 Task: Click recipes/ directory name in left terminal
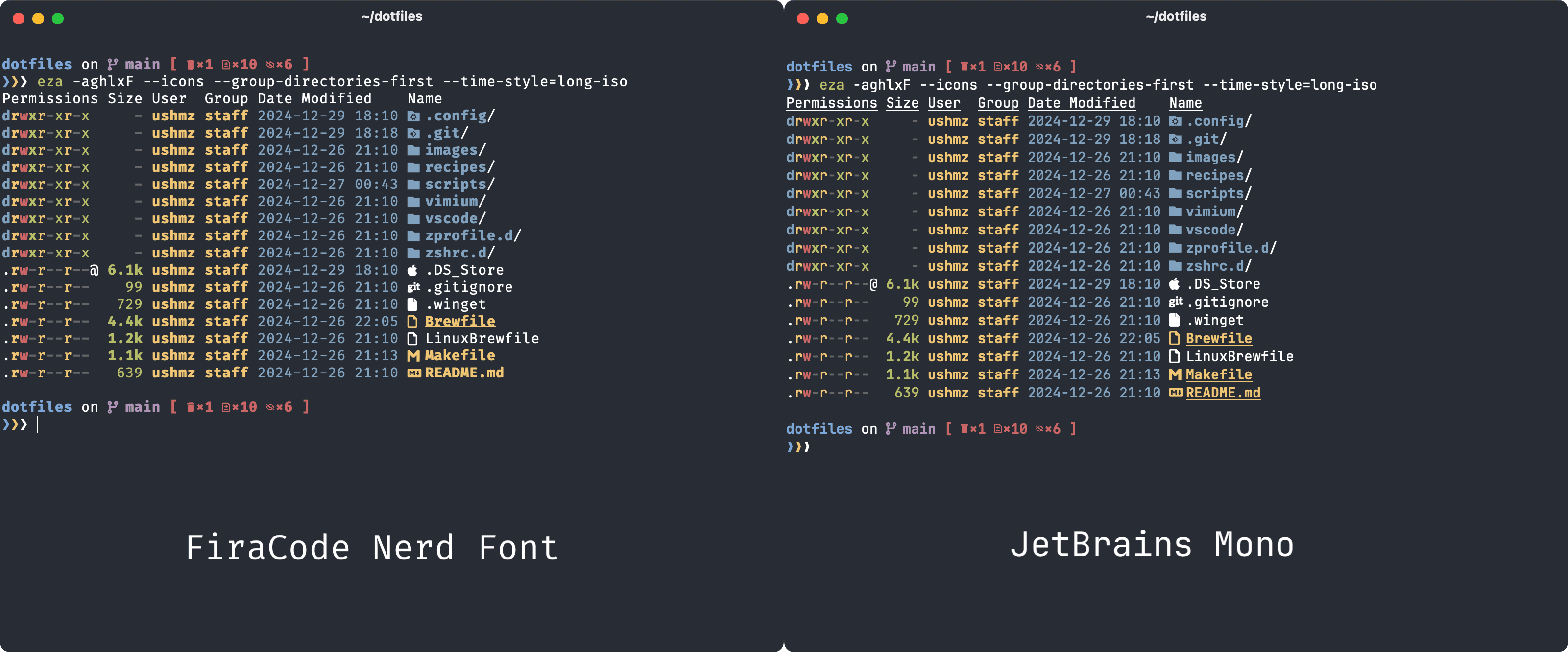click(460, 166)
